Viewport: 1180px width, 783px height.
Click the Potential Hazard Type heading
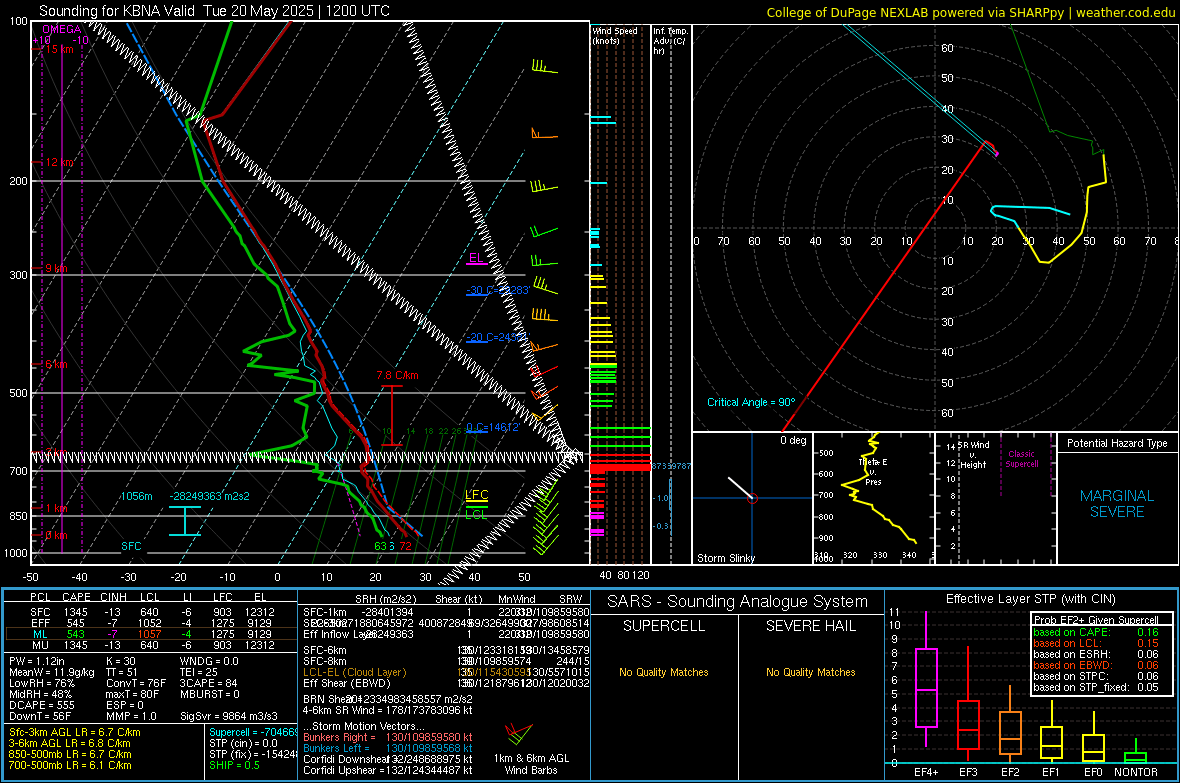pos(1117,443)
